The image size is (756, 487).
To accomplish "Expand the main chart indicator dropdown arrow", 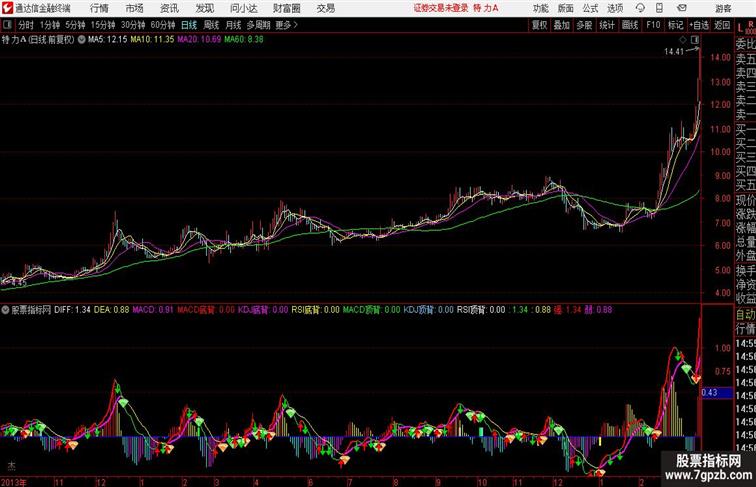I will pyautogui.click(x=81, y=40).
